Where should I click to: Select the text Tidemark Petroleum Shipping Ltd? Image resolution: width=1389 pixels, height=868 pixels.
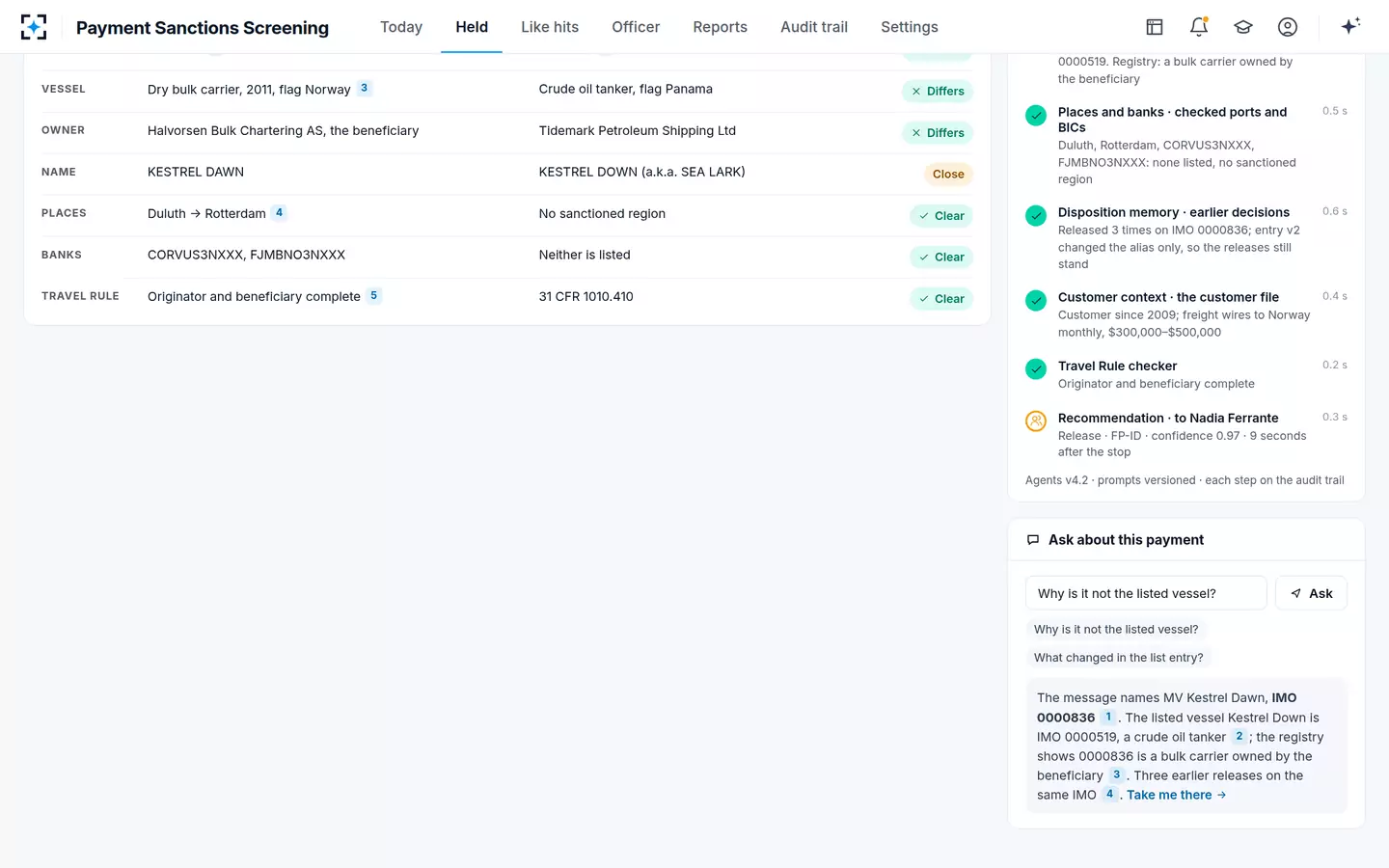638,130
